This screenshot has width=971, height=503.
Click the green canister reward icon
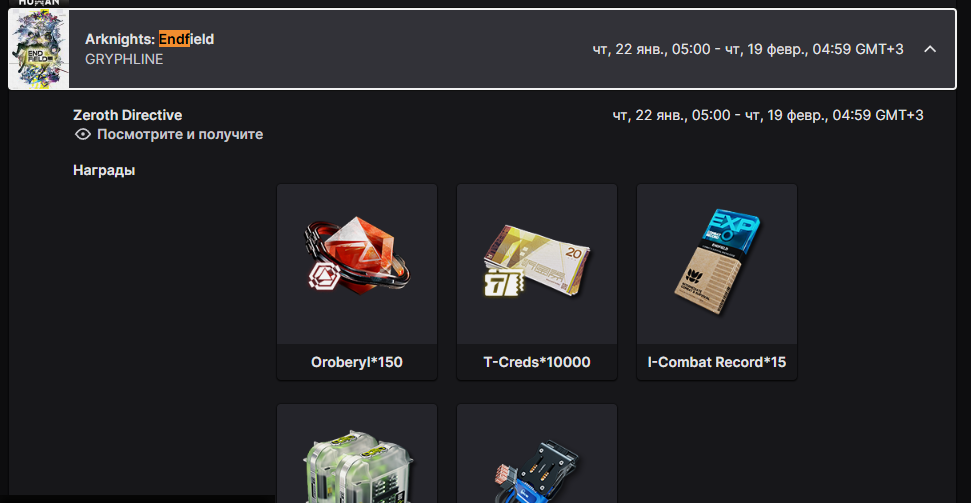coord(357,465)
